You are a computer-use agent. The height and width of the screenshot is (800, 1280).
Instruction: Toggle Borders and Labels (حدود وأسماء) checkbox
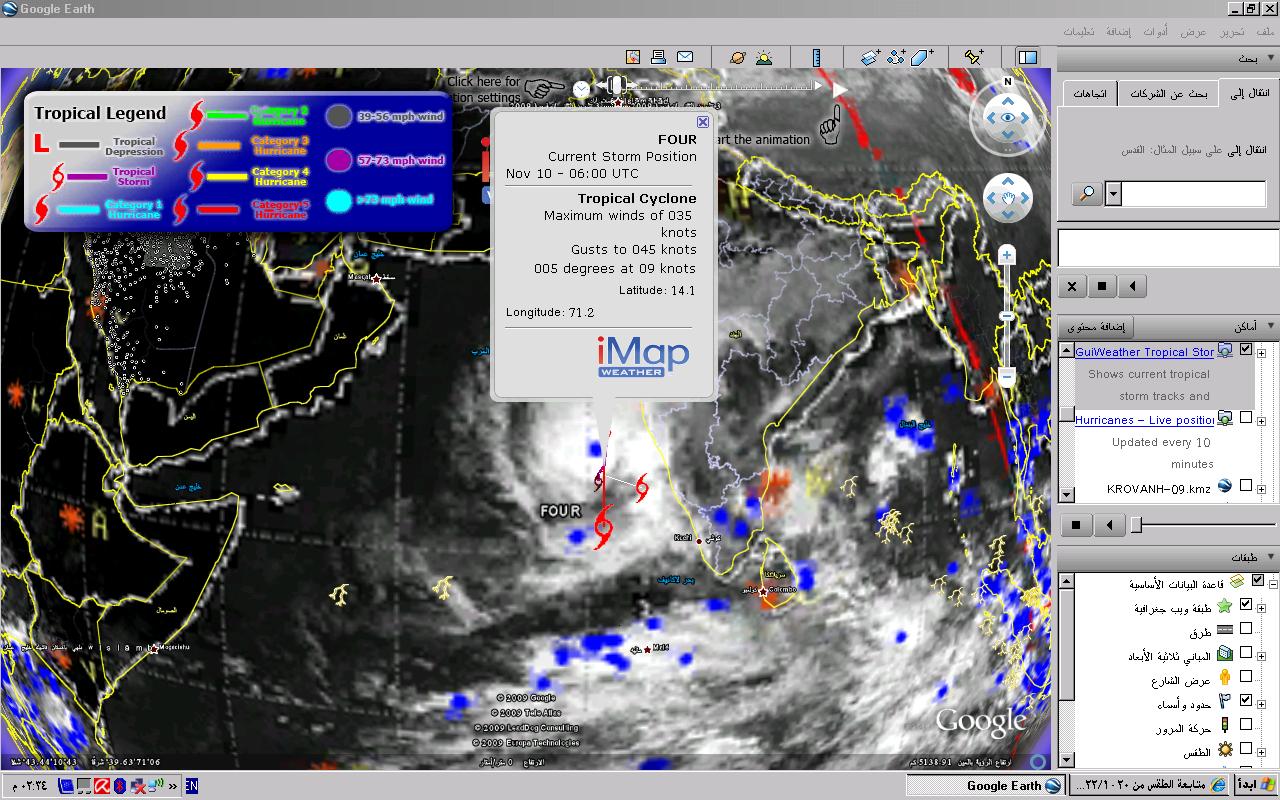1246,701
